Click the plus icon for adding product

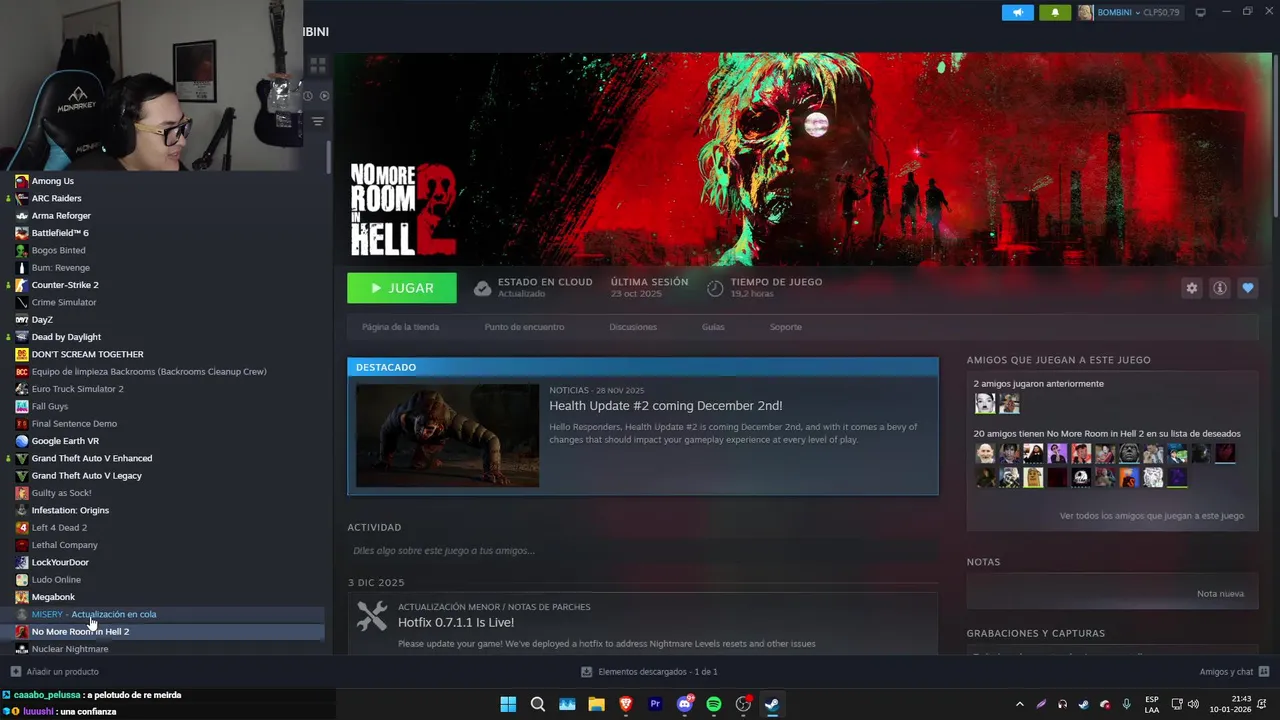click(x=15, y=672)
